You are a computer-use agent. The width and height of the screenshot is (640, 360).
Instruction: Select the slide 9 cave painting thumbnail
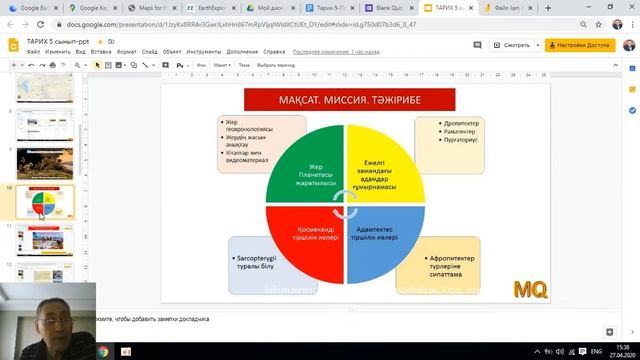click(45, 164)
